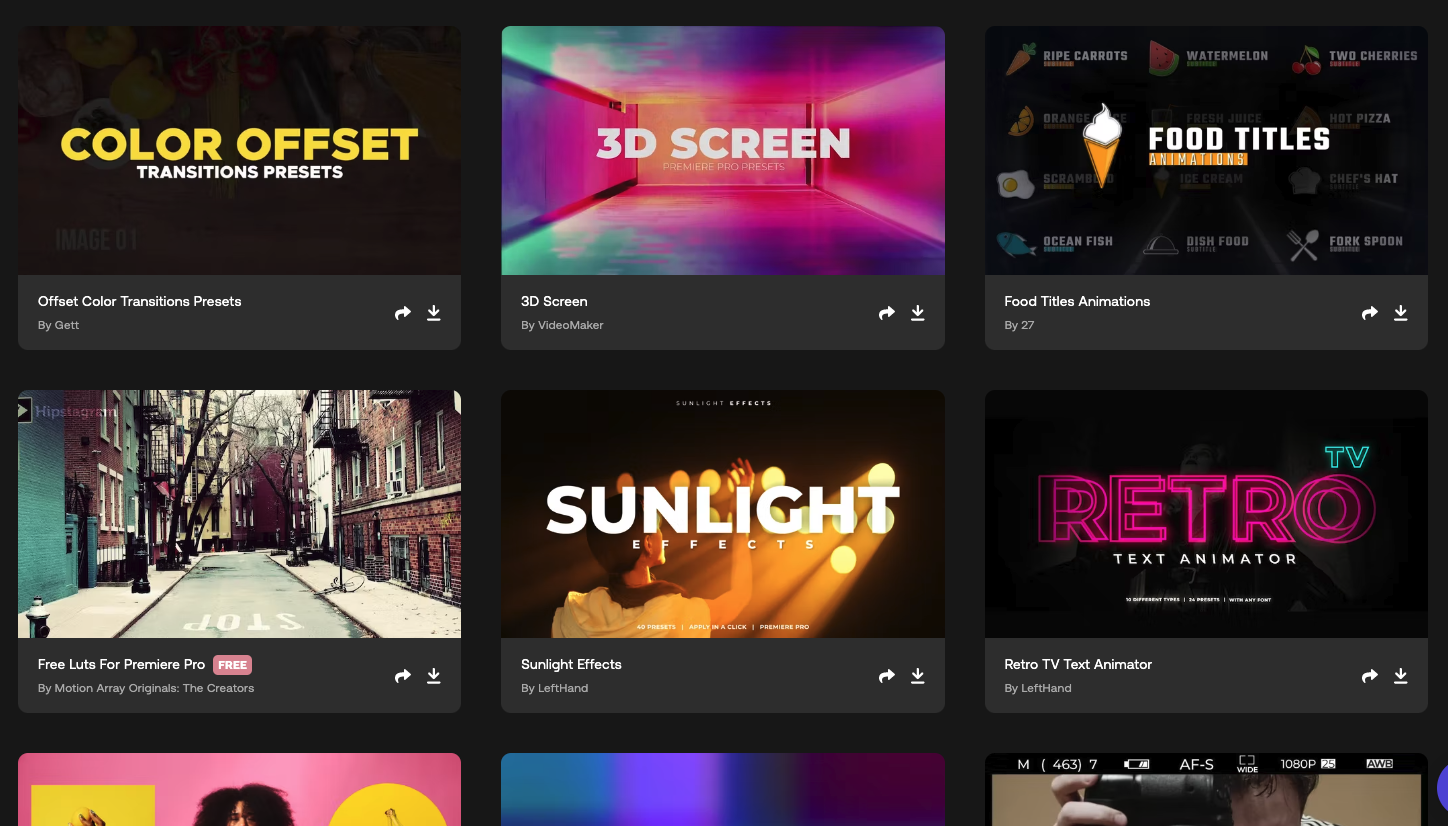View LeftHand's profile under Retro TV Text Animator
The image size is (1448, 826).
tap(1046, 688)
